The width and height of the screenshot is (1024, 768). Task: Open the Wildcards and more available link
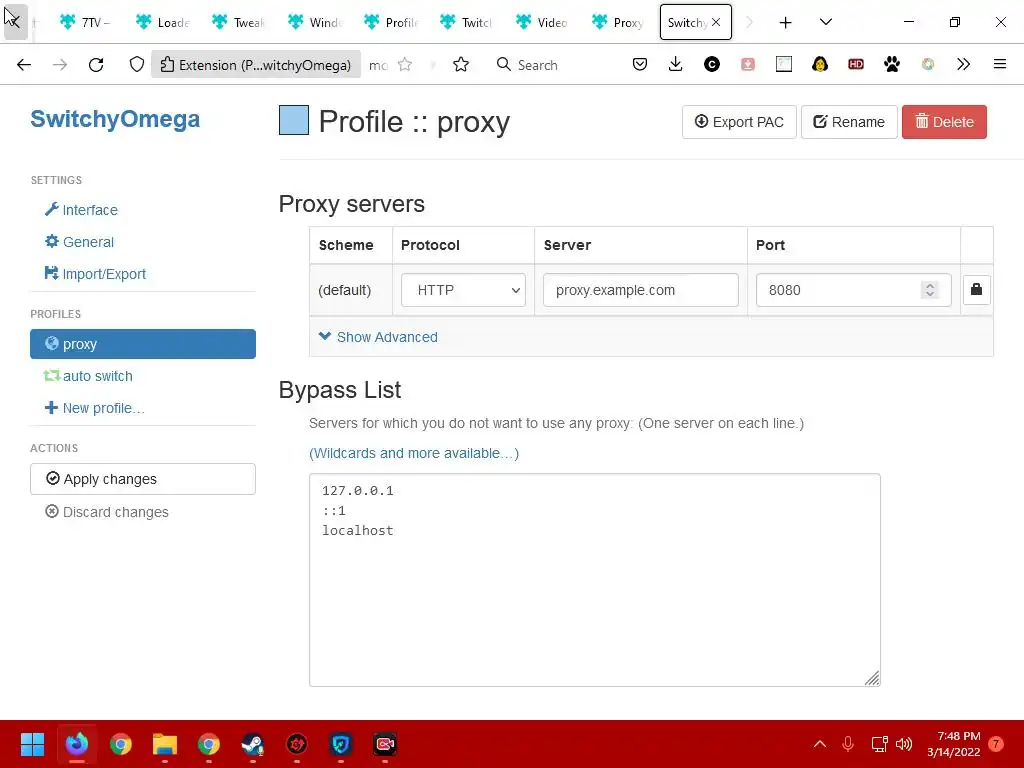(414, 453)
